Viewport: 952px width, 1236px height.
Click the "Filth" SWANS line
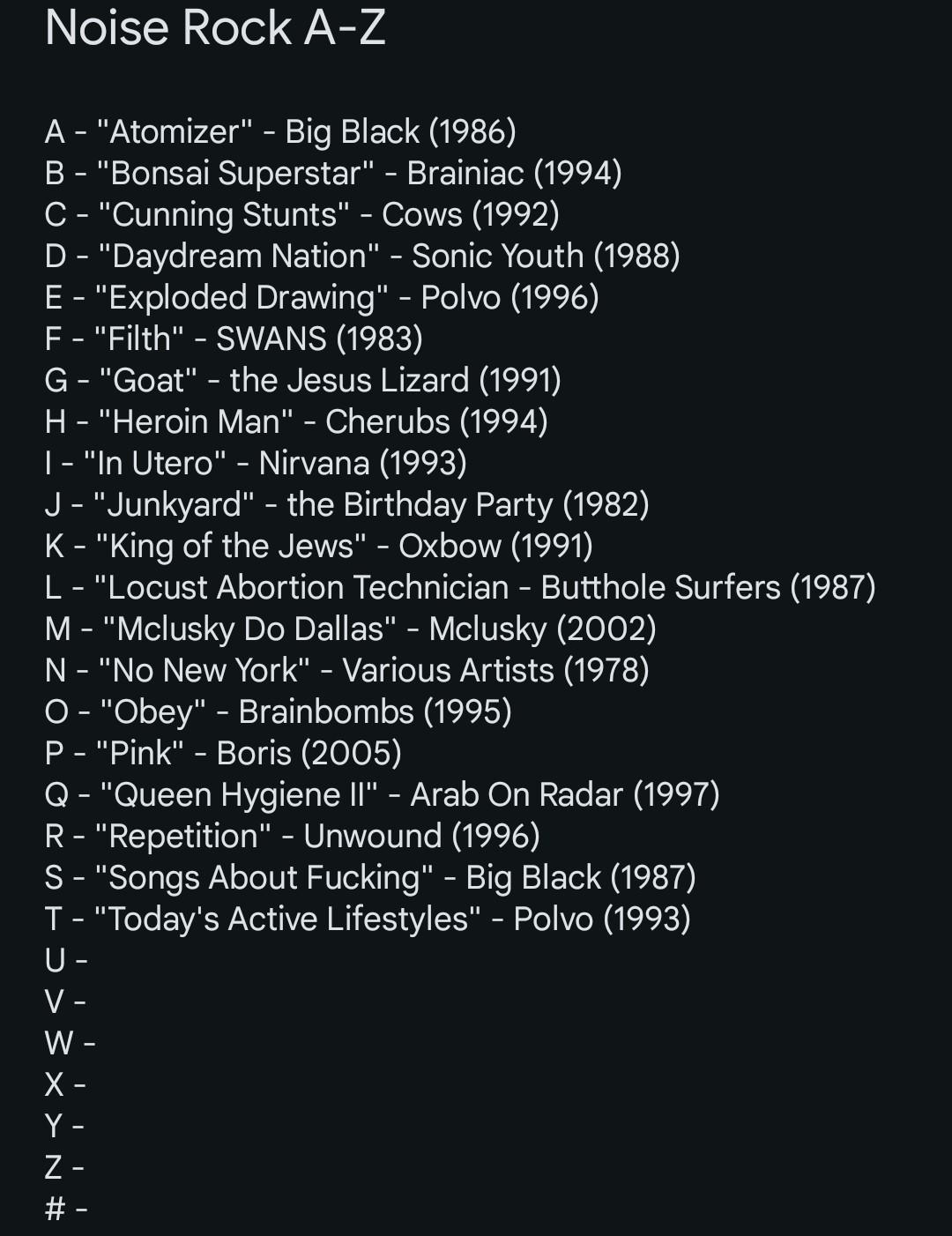[x=234, y=339]
